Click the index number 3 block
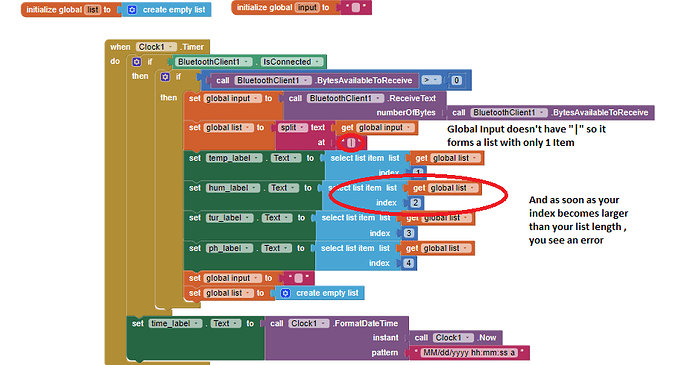Image resolution: width=690 pixels, height=365 pixels. 409,233
